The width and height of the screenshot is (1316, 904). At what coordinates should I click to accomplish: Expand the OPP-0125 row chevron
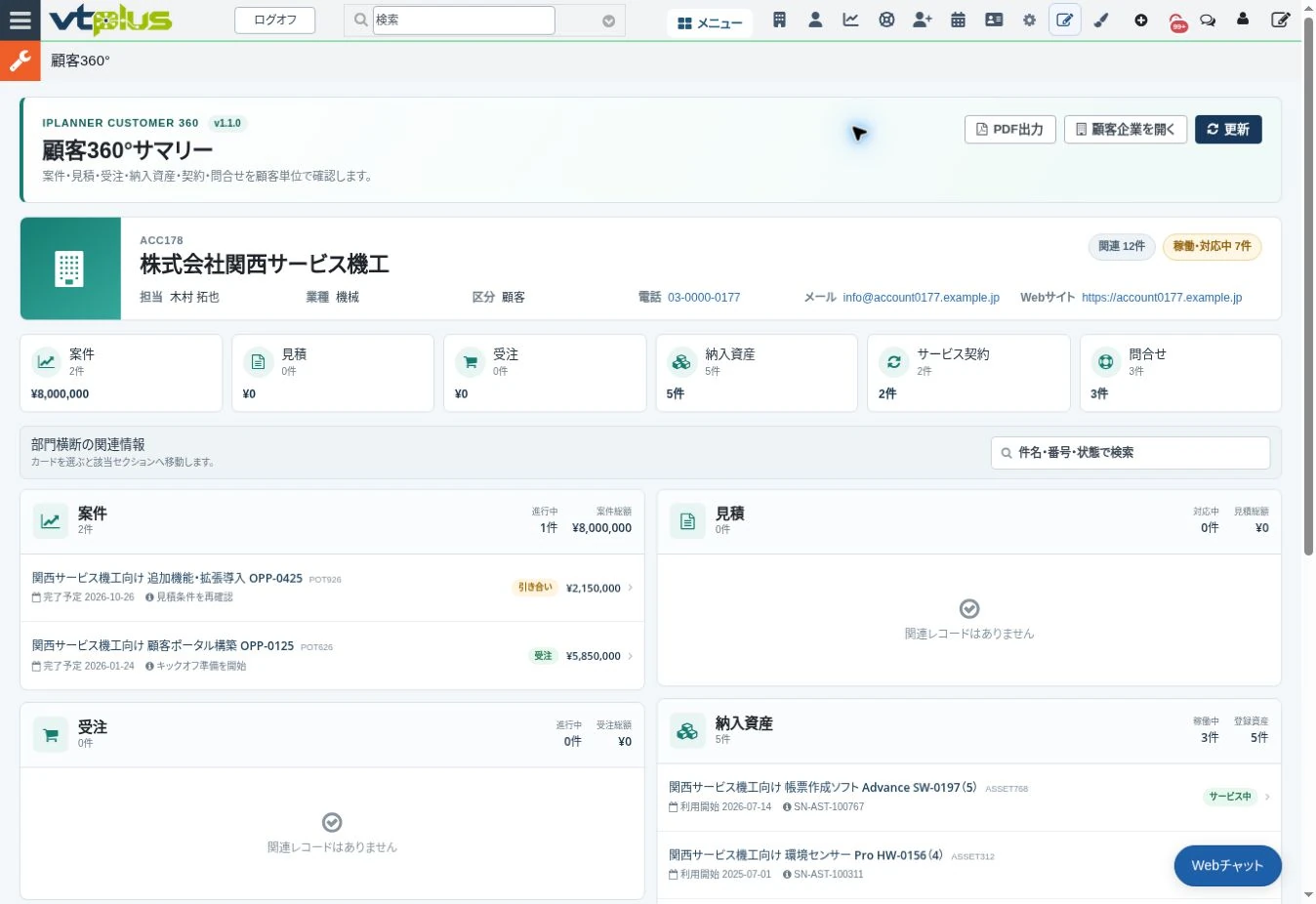[x=630, y=656]
